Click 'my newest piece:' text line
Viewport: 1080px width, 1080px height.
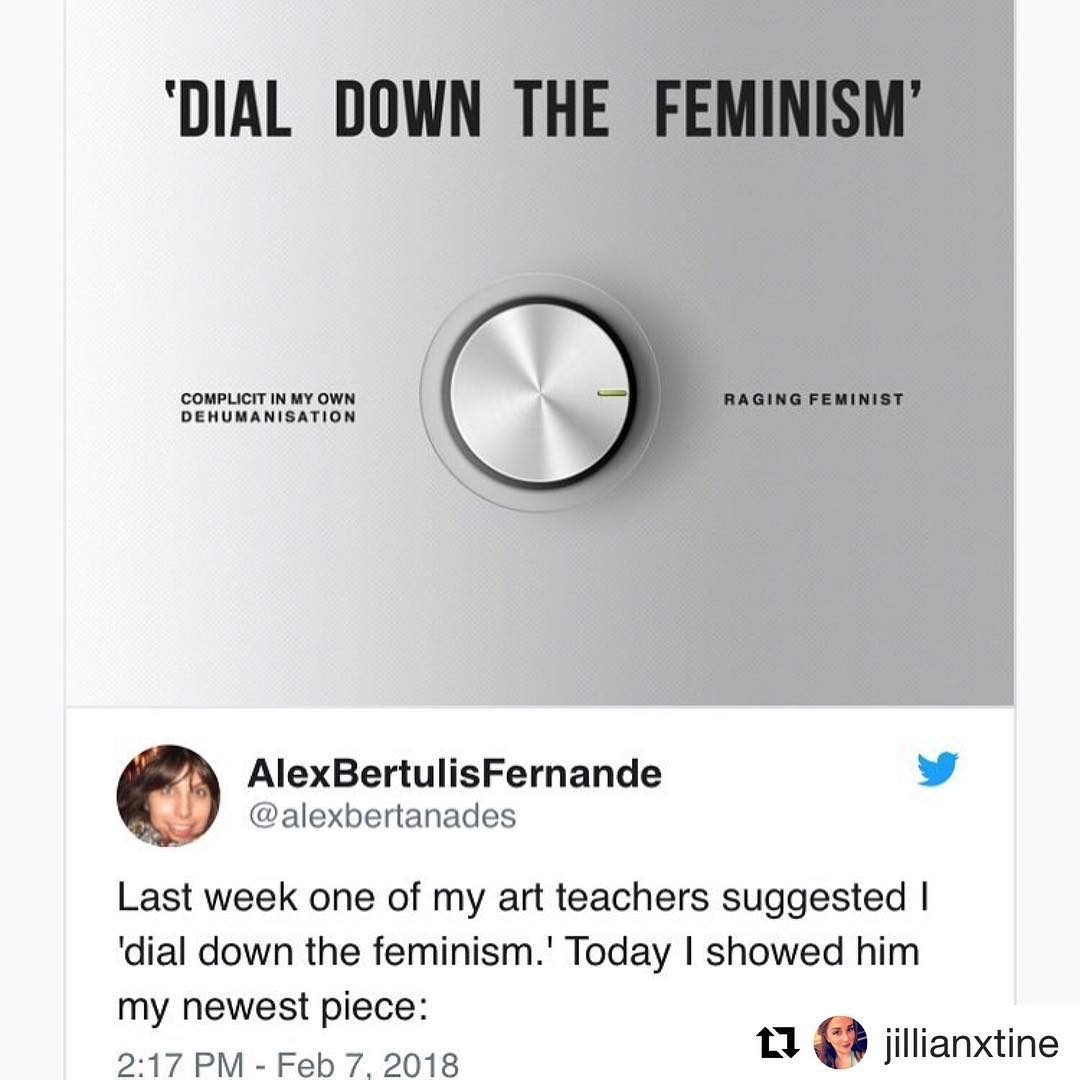pyautogui.click(x=273, y=1007)
